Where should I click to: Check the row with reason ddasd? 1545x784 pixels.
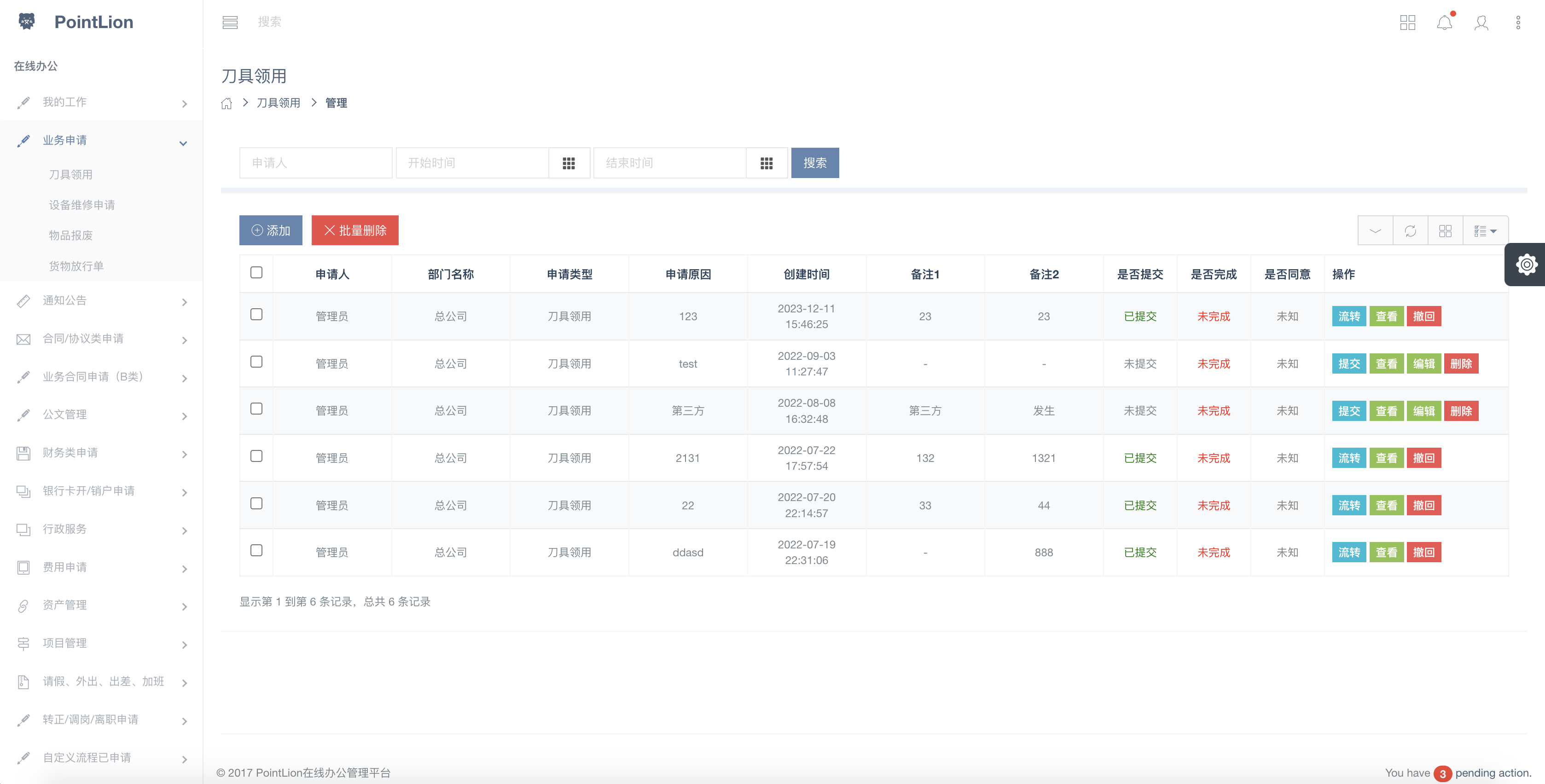[x=256, y=550]
